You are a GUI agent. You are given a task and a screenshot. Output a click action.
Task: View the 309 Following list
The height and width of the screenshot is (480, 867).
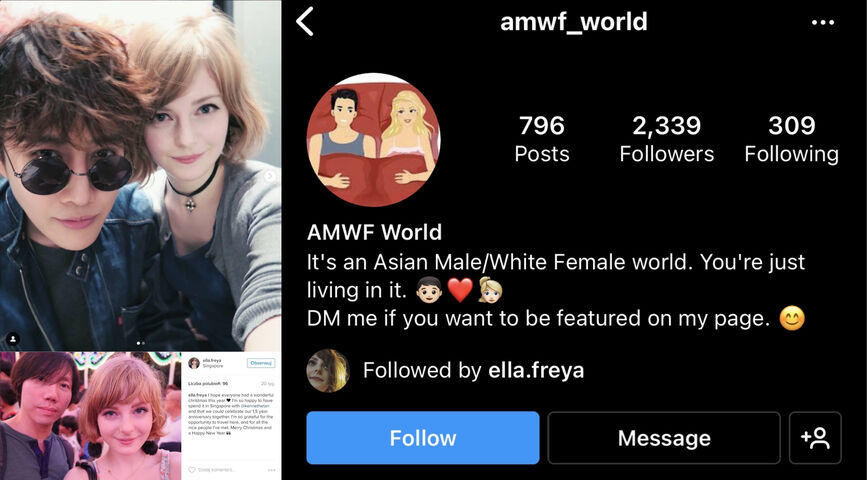(x=791, y=139)
